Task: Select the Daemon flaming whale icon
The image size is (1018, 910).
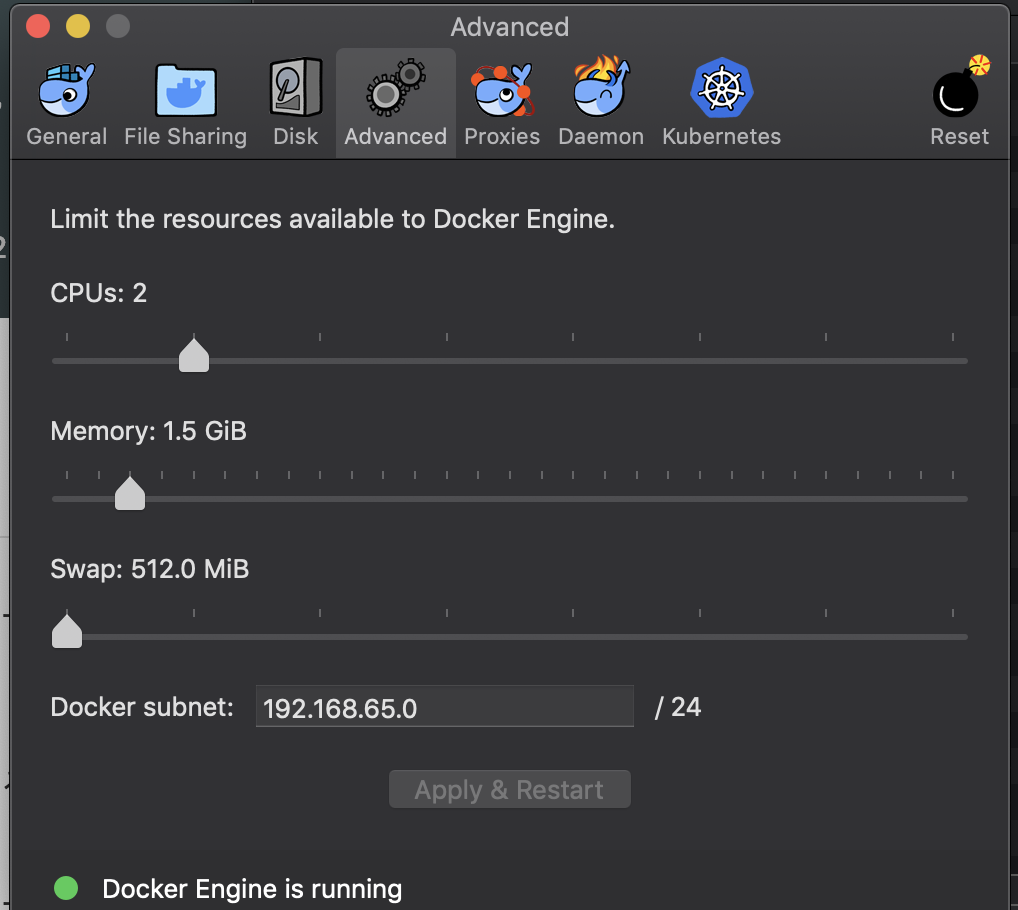Action: point(601,88)
